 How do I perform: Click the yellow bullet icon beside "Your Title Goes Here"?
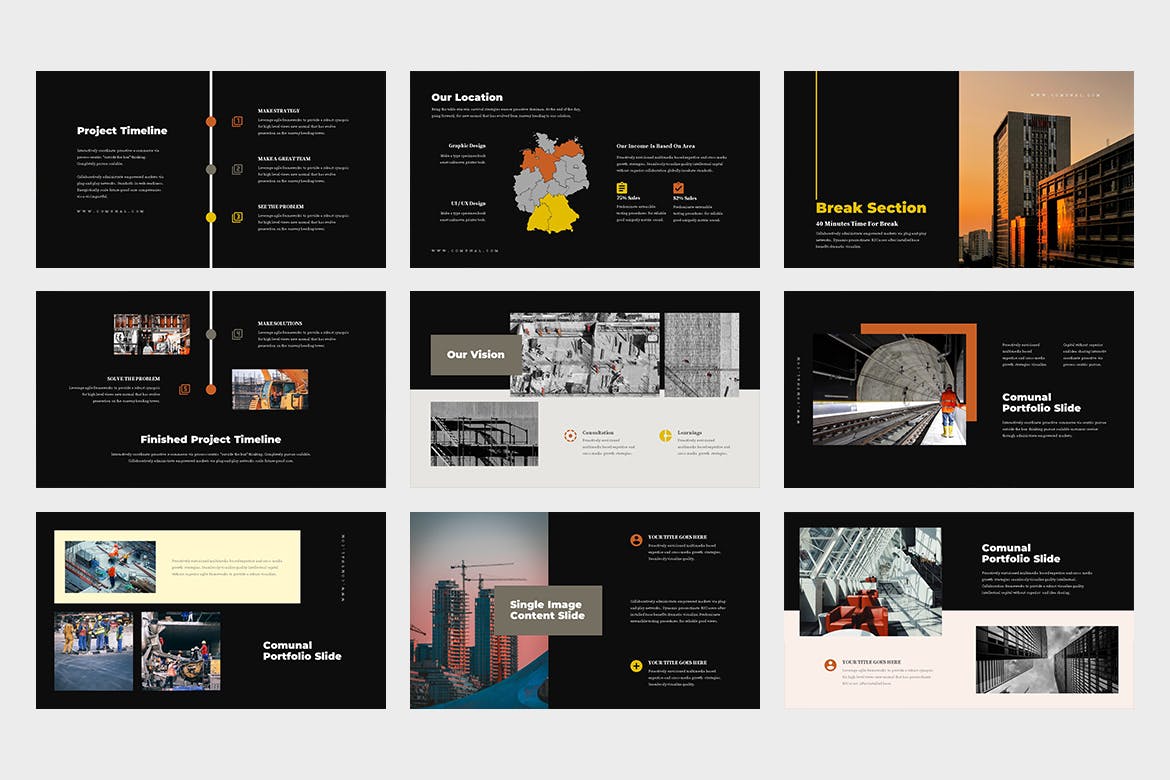(636, 665)
